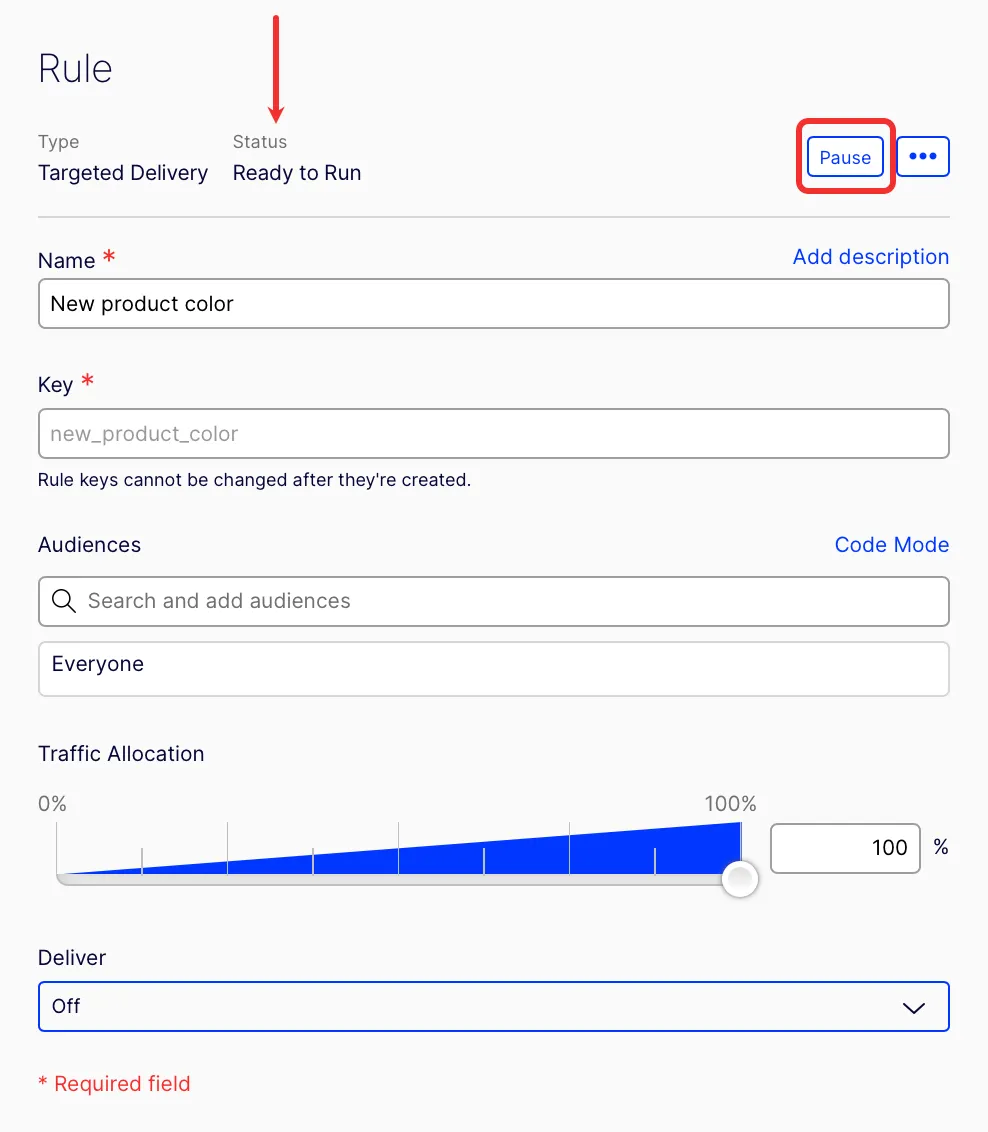Click the Pause button

(844, 157)
